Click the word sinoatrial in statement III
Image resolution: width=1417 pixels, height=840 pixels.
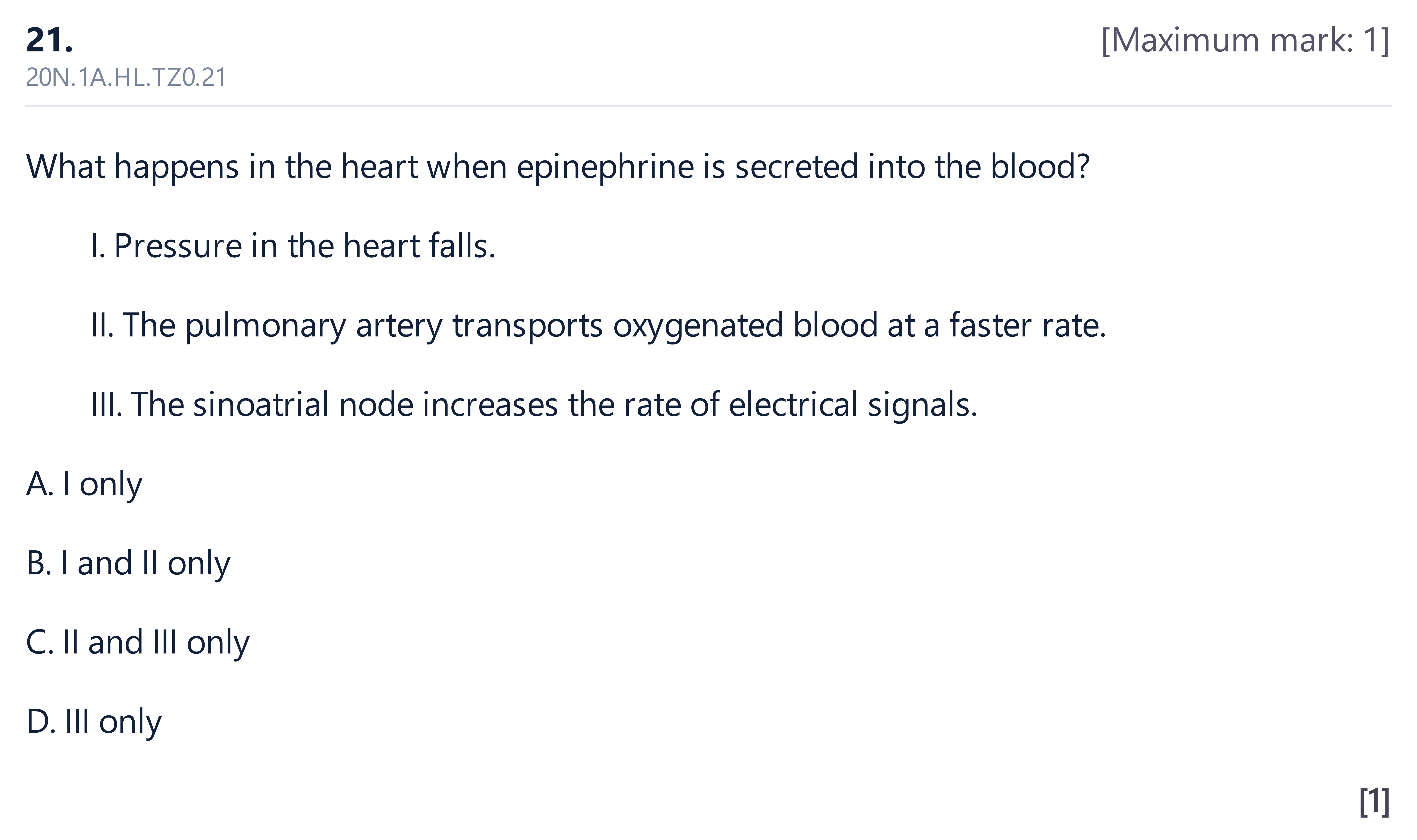261,405
